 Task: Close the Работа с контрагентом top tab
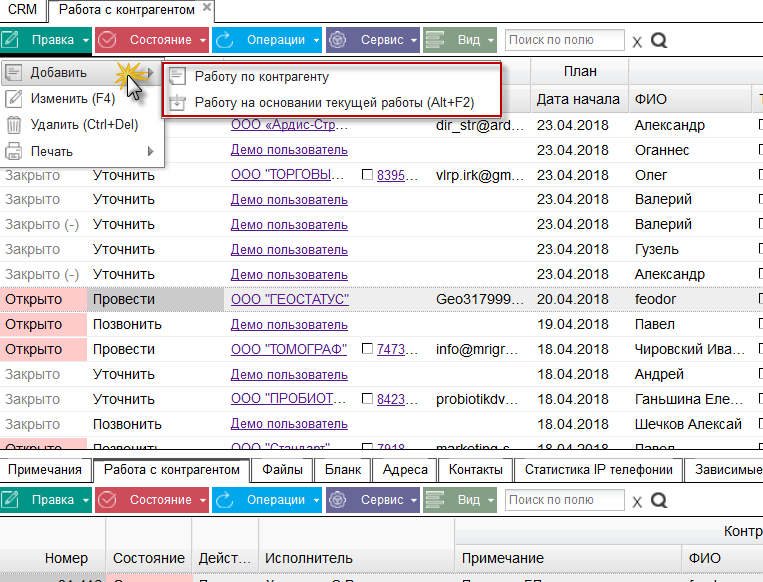pos(207,7)
